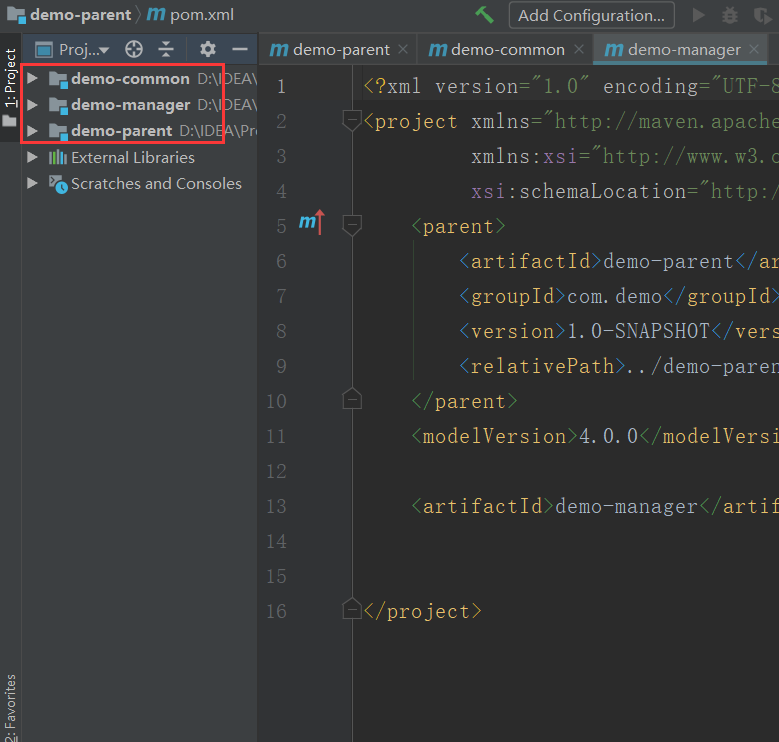Click fold end marker at line 16

pyautogui.click(x=352, y=608)
